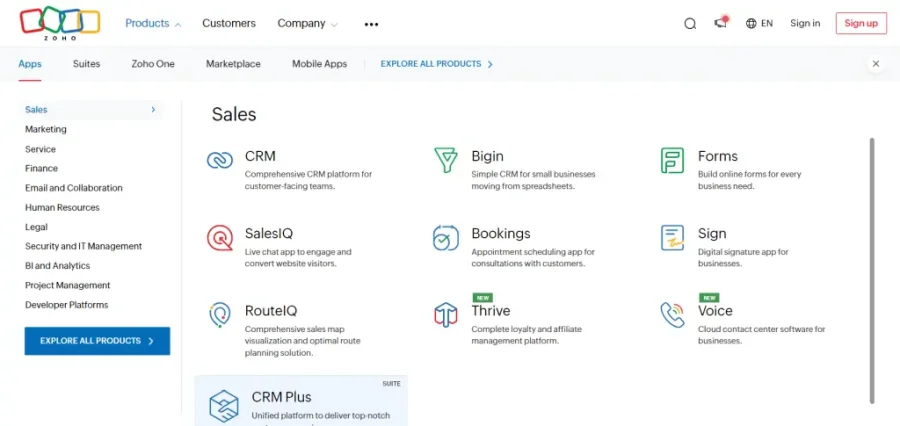Click the blue Explore All Products button
The width and height of the screenshot is (900, 426).
pyautogui.click(x=97, y=341)
